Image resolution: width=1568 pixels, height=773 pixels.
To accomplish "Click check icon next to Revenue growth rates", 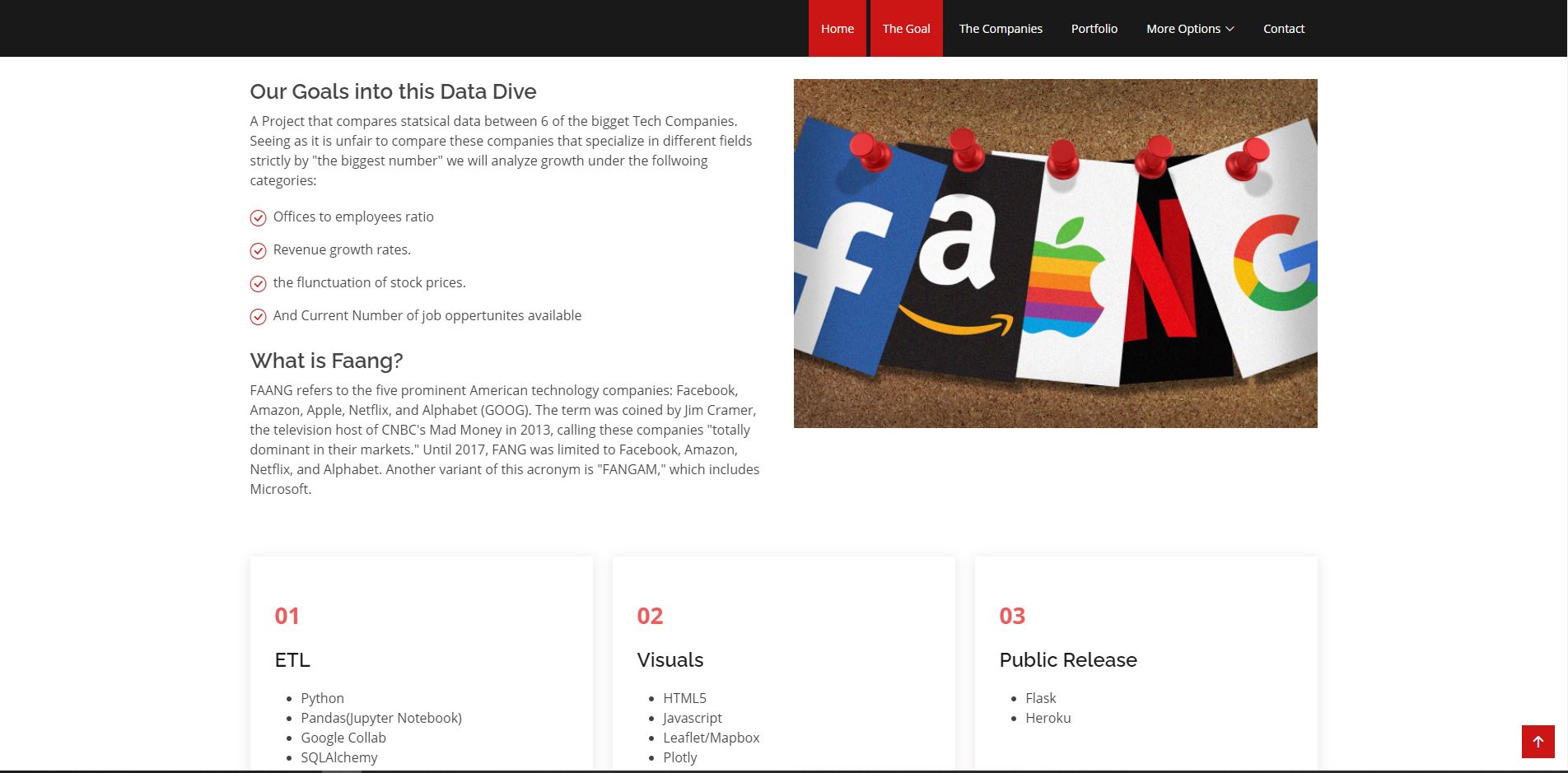I will (258, 251).
